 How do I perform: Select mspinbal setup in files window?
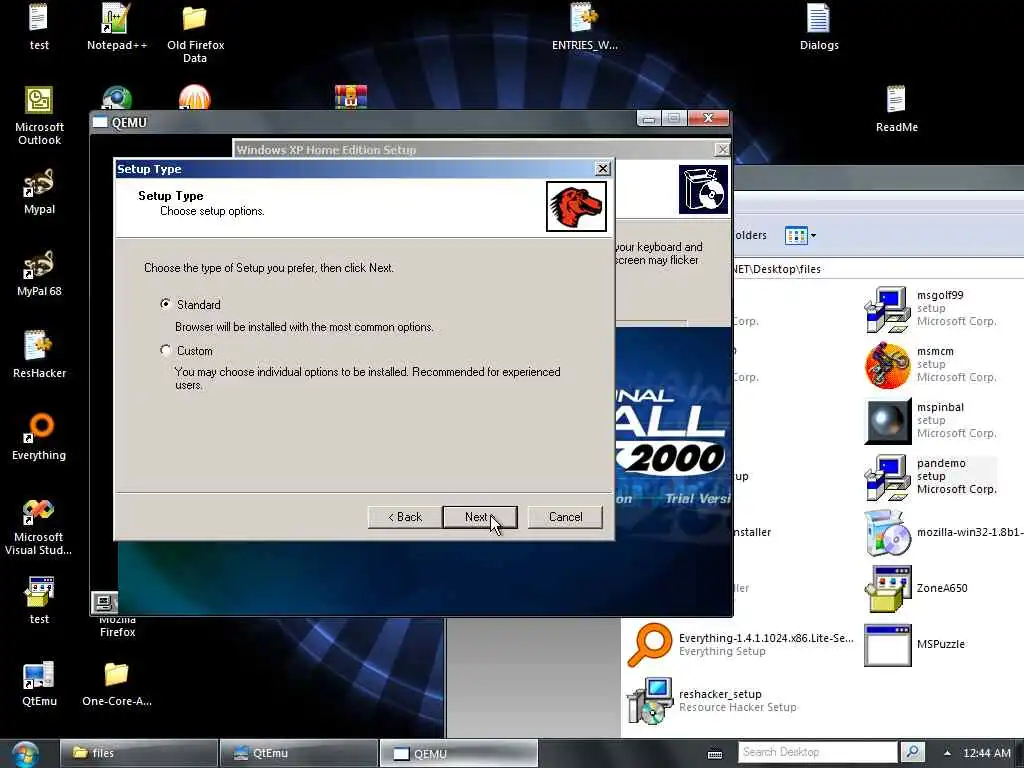931,421
